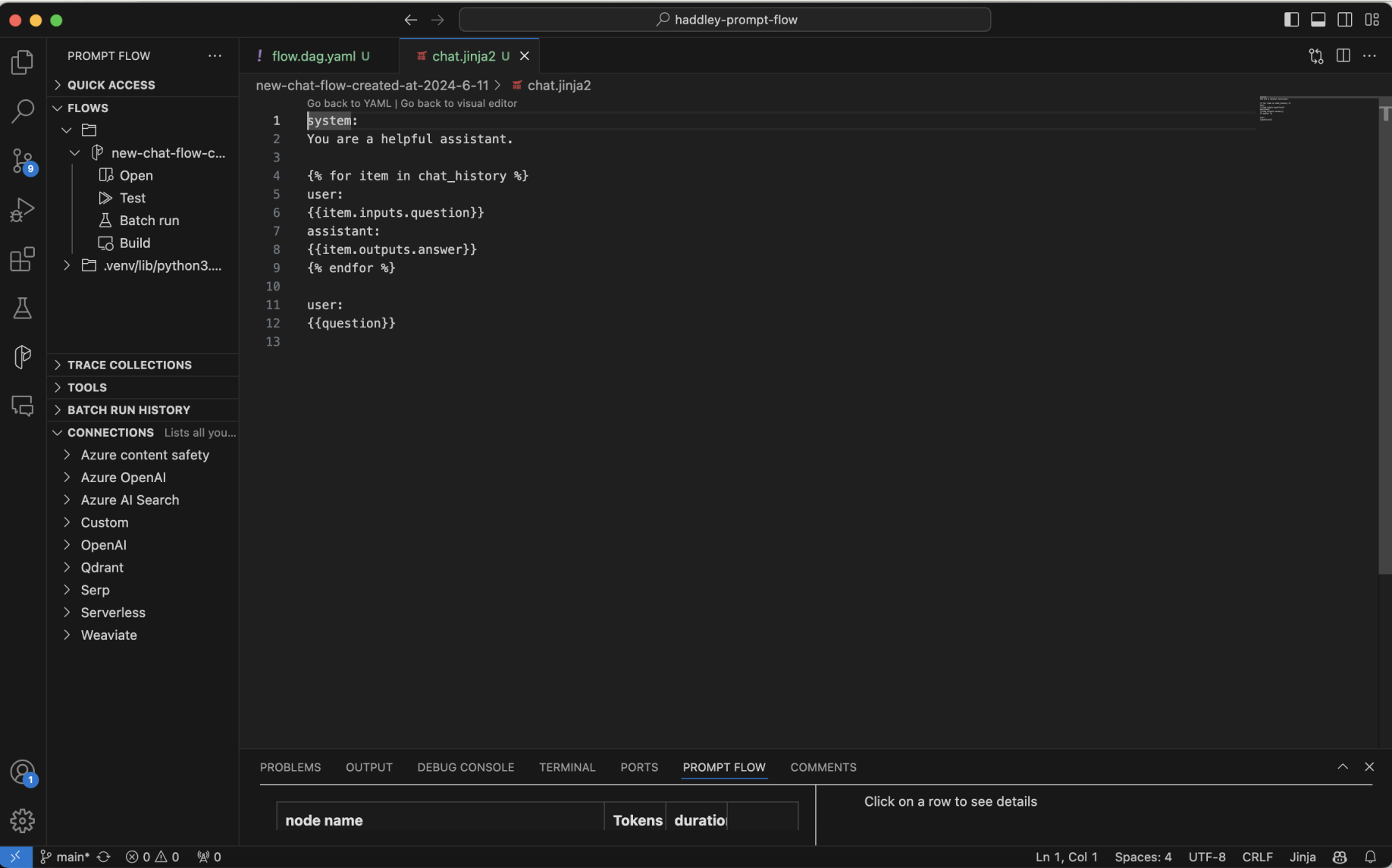1392x868 pixels.
Task: Open the Prompt Flow activity bar icon
Action: (x=23, y=356)
